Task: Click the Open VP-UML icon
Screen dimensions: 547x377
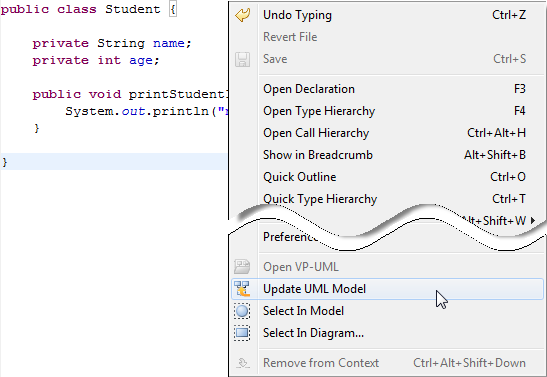Action: coord(242,267)
